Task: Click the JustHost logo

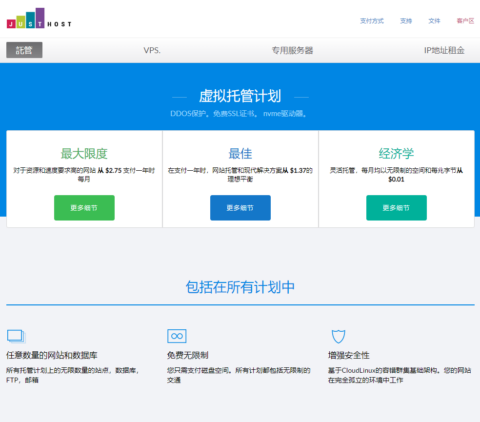Action: (x=39, y=18)
